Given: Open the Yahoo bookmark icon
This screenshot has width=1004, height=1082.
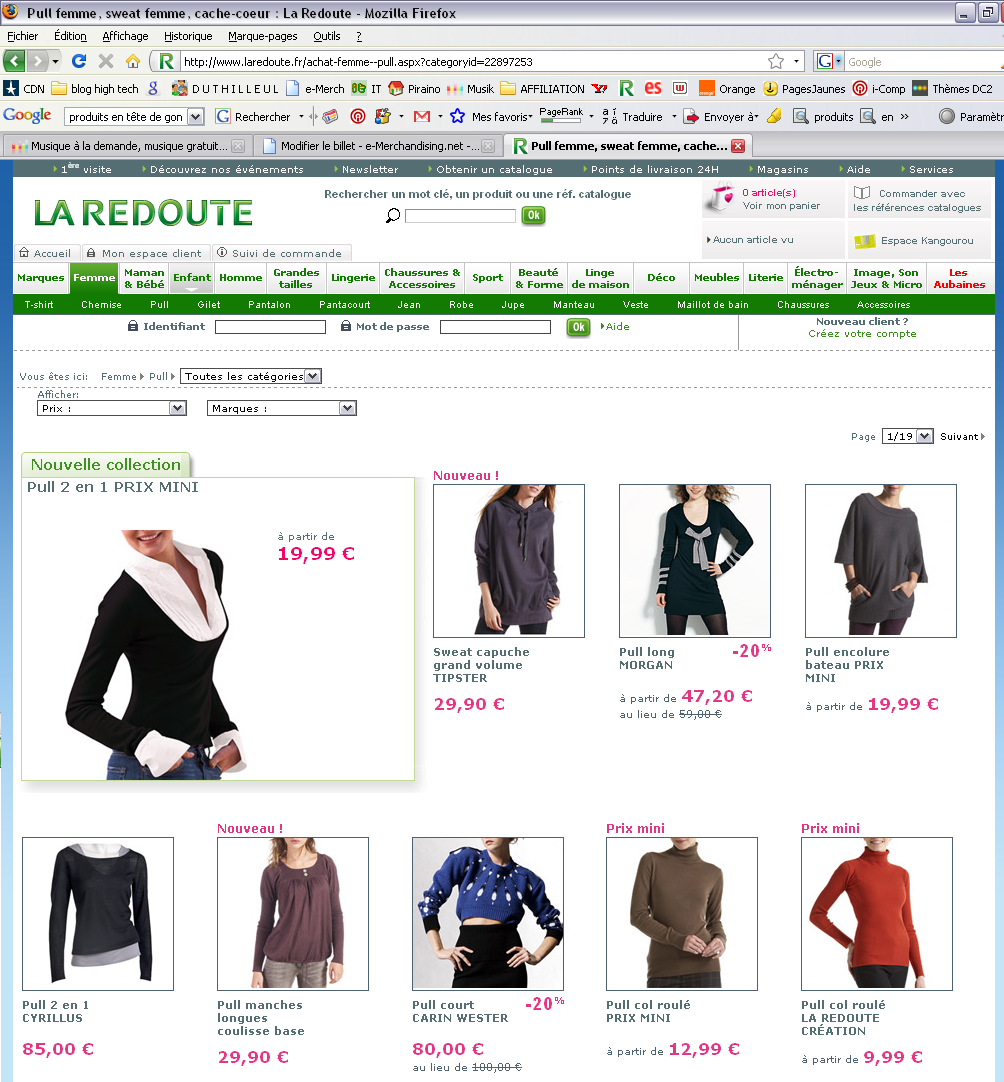Looking at the screenshot, I should (600, 89).
